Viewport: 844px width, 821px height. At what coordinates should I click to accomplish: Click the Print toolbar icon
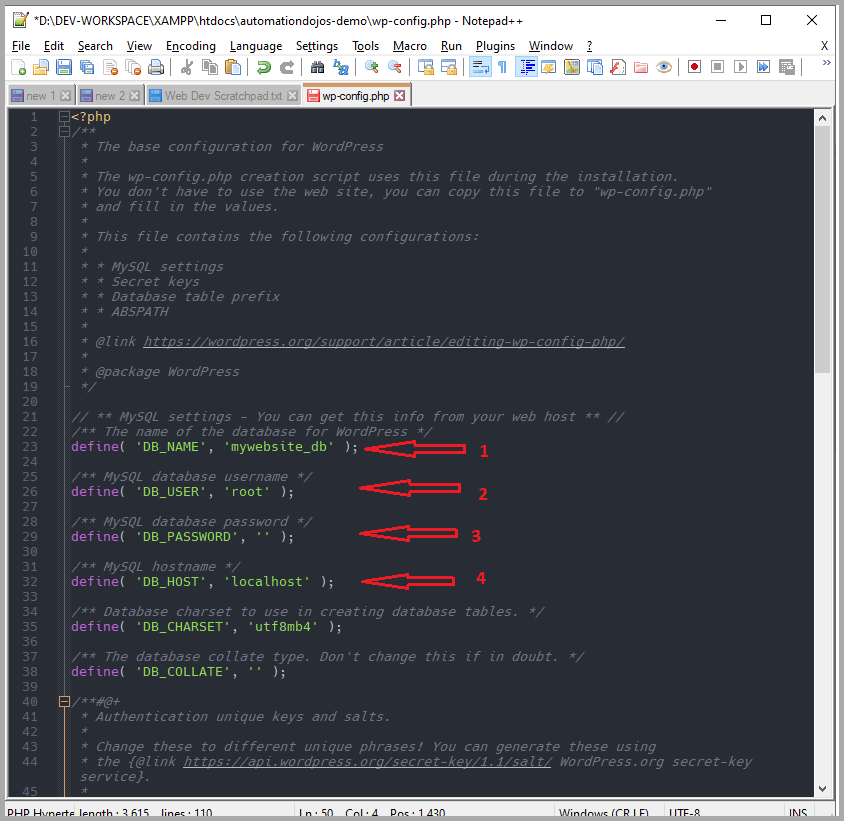156,67
